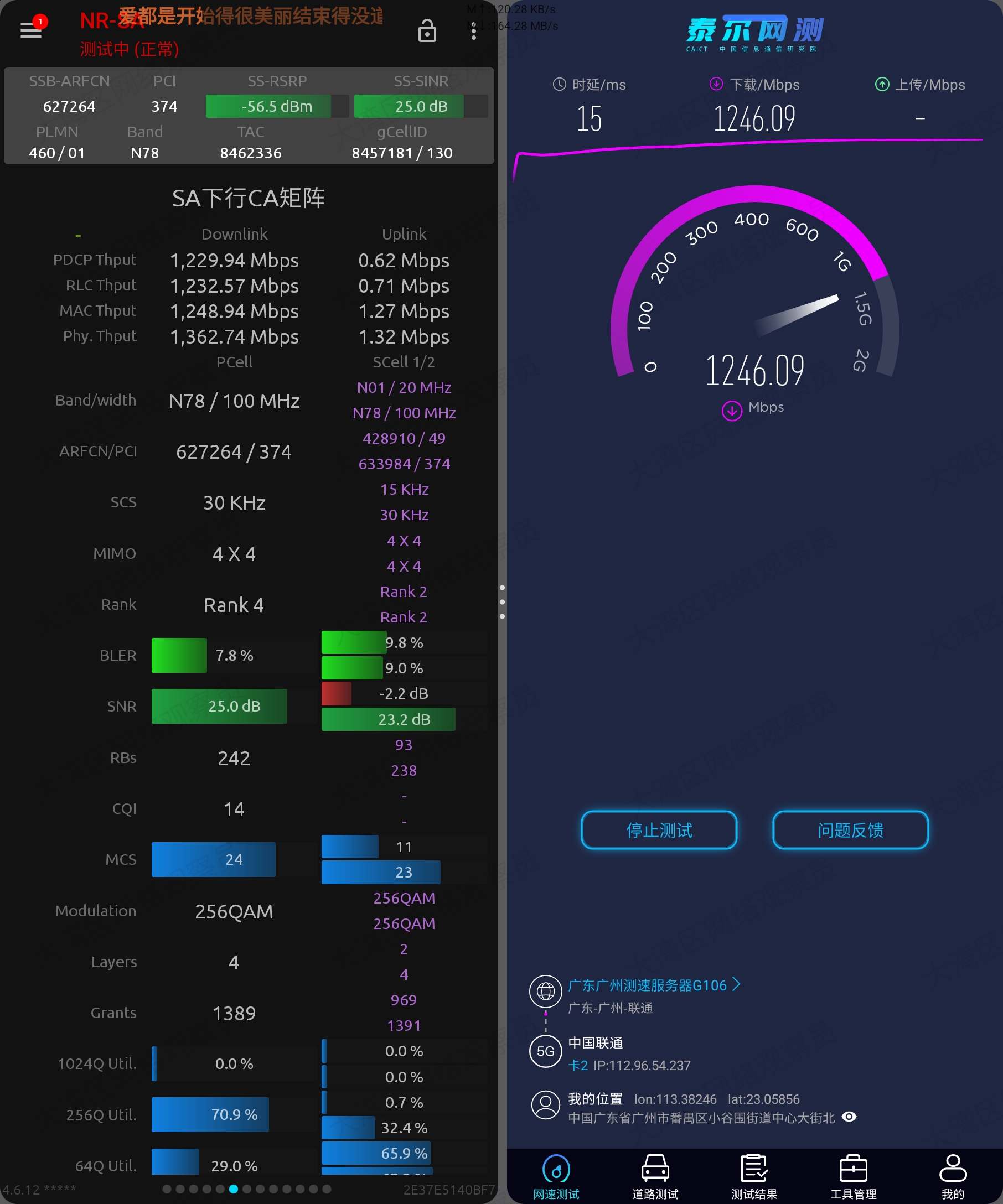Viewport: 1003px width, 1204px height.
Task: Open the 工具管理 tools tab icon
Action: (854, 1176)
